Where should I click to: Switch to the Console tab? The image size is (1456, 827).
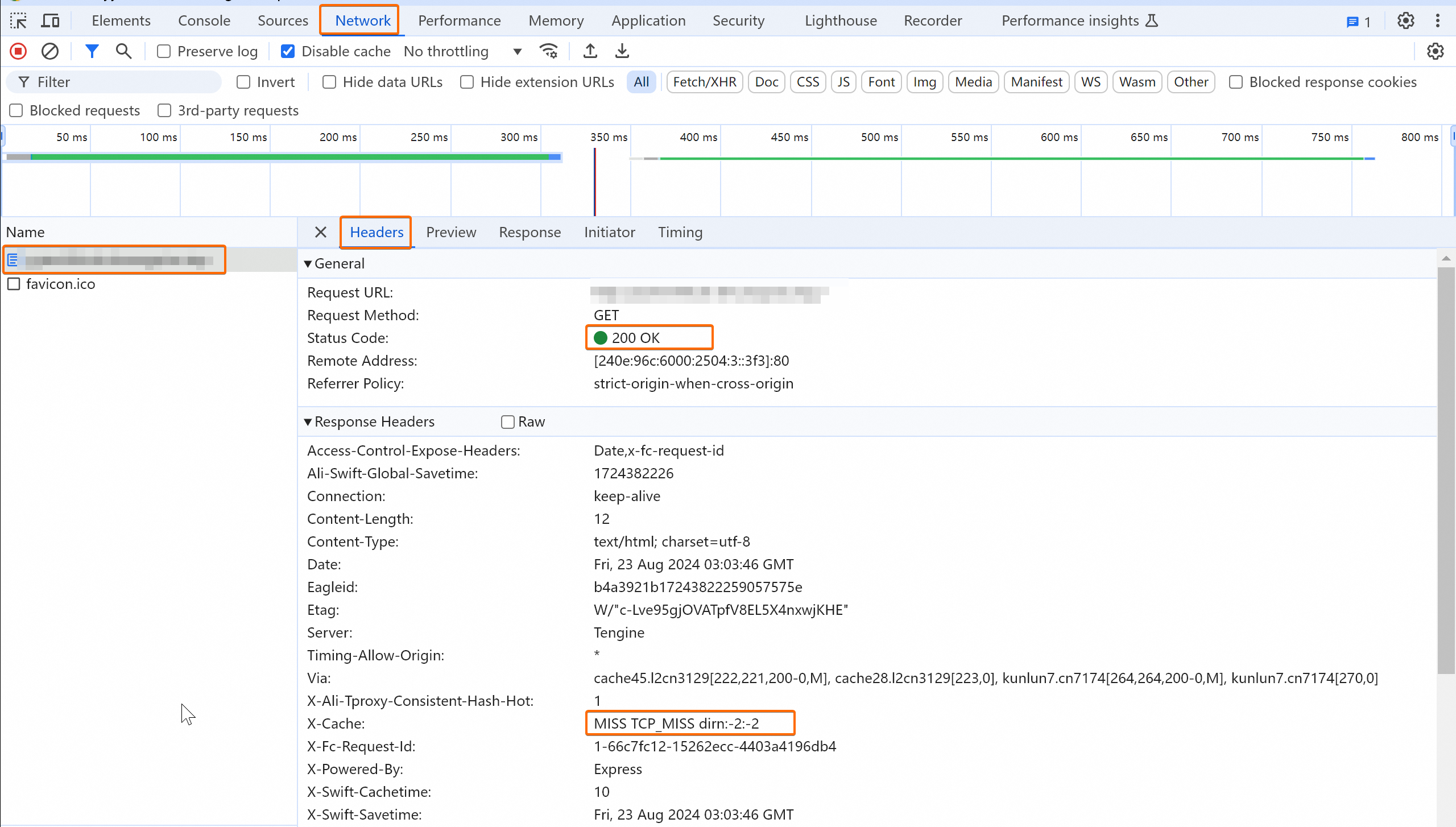click(x=204, y=21)
